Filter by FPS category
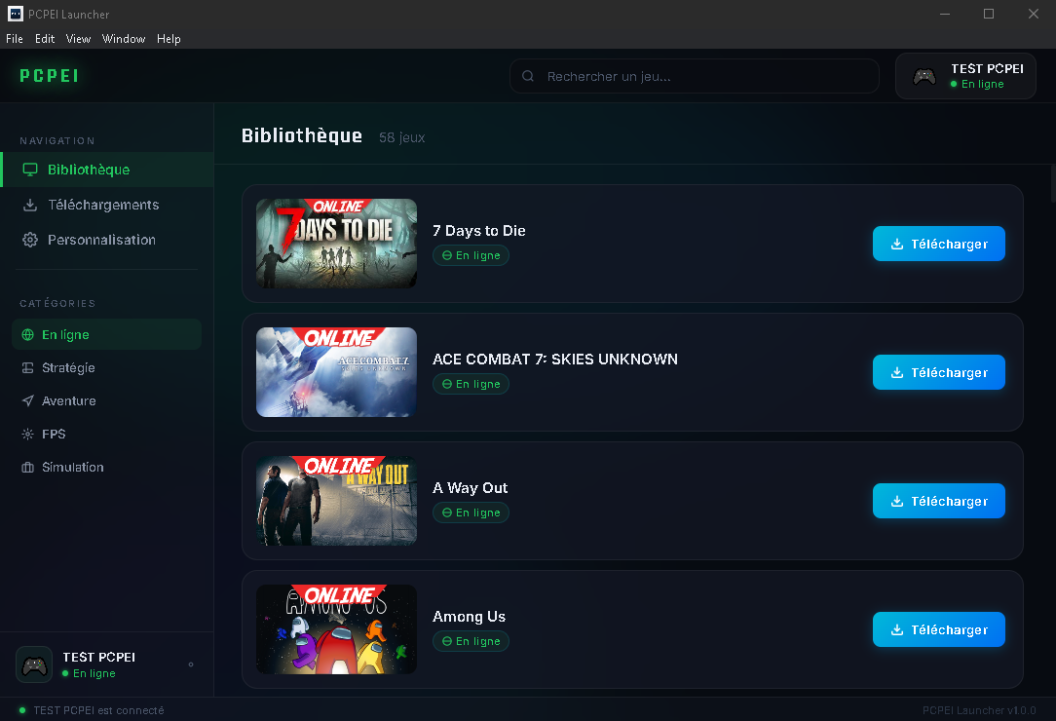 coord(106,434)
